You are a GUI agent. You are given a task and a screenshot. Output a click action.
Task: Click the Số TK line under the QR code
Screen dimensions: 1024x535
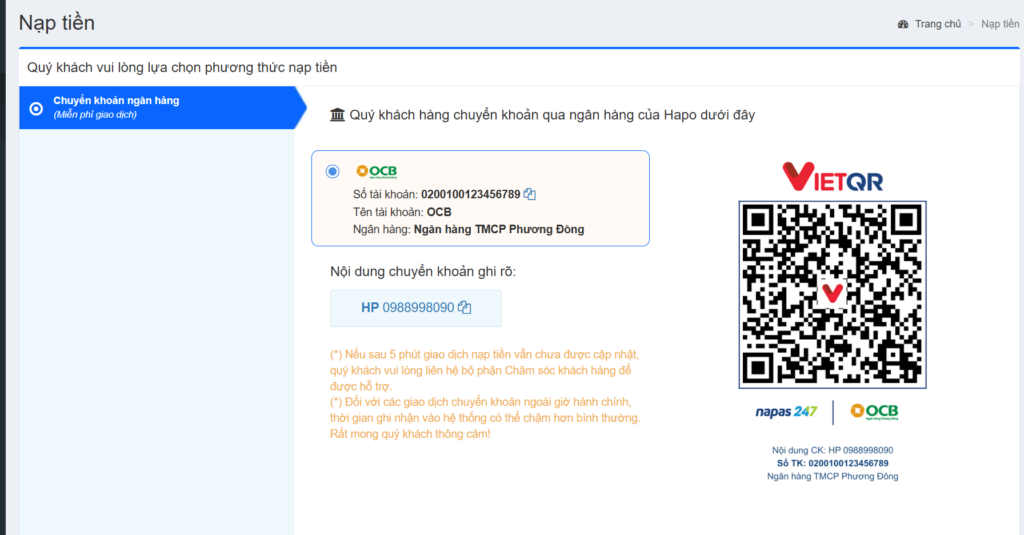click(x=832, y=463)
